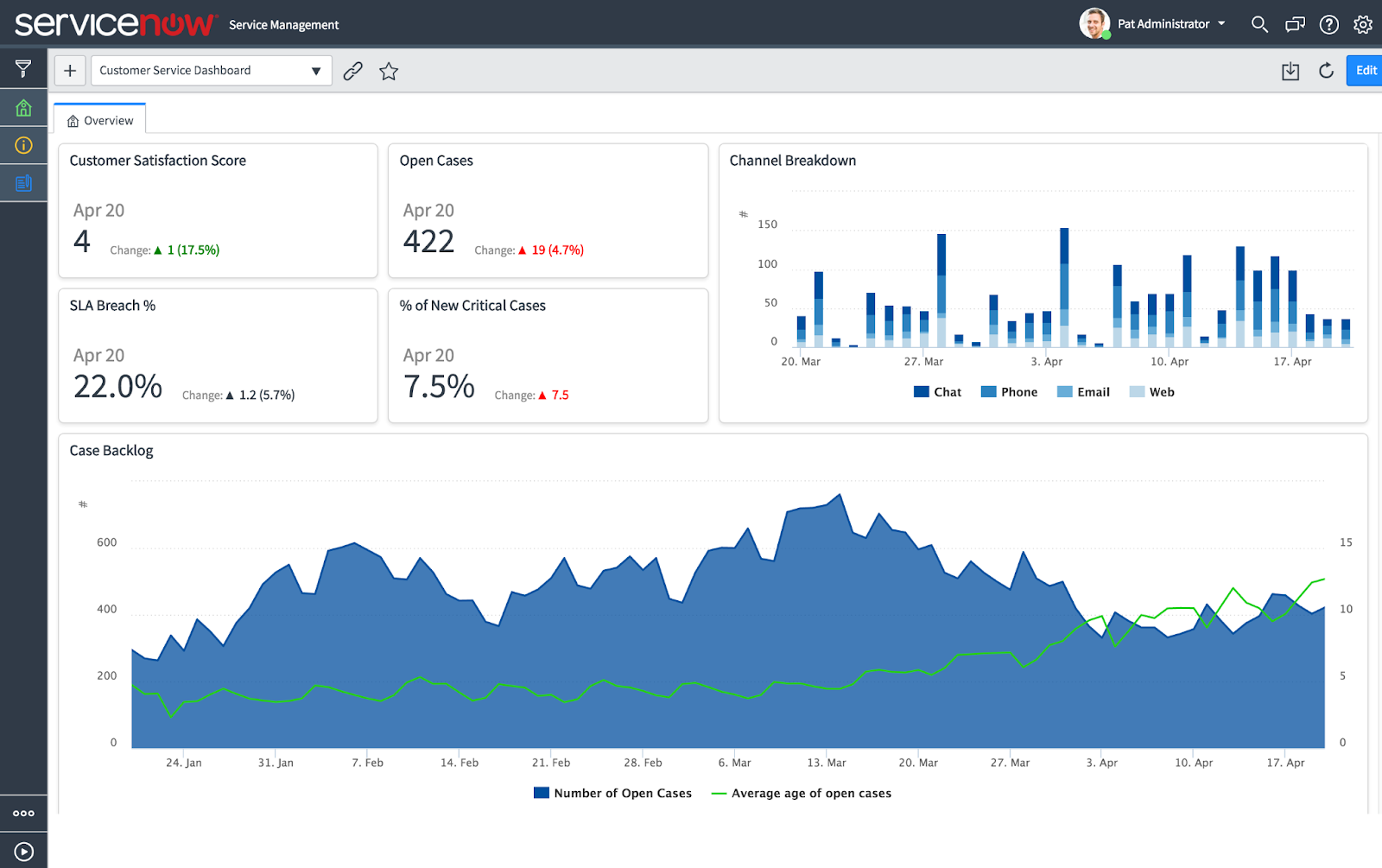Click the New Critical Cases value 7.5%

coord(439,386)
